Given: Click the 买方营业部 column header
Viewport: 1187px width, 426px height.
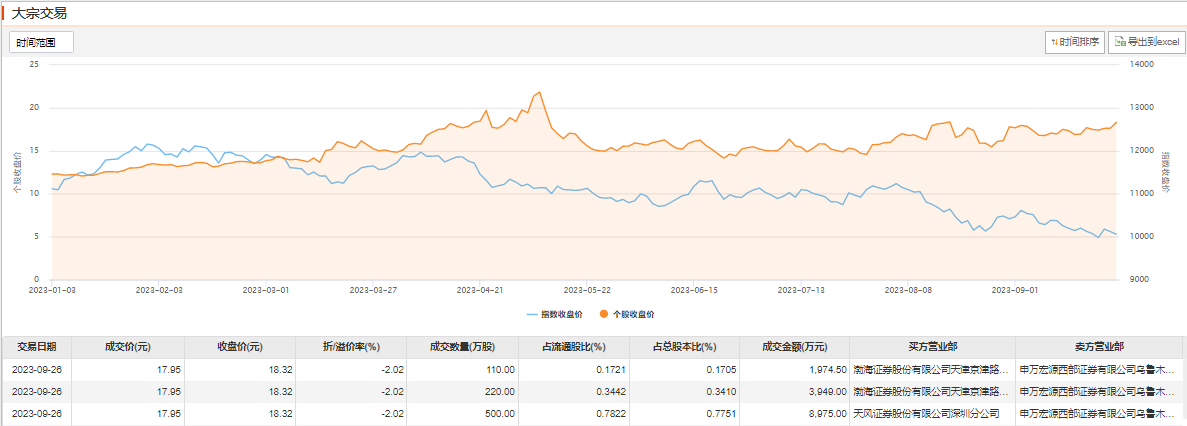Looking at the screenshot, I should (932, 347).
